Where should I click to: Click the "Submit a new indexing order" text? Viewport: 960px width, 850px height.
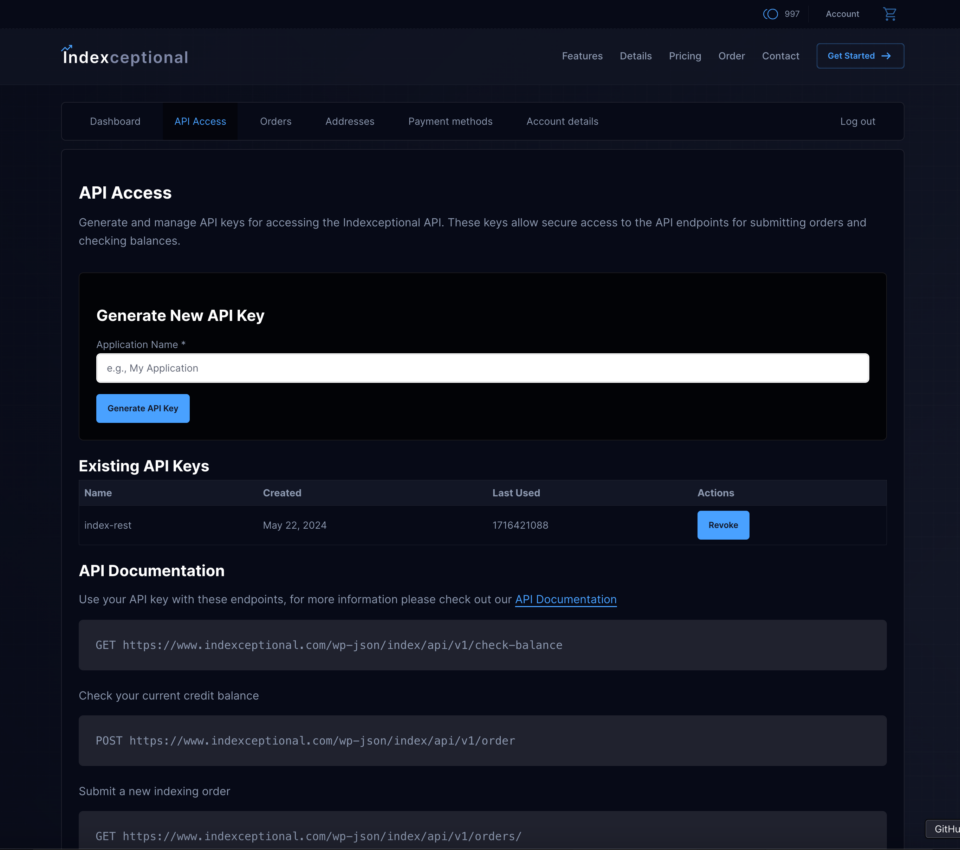154,791
